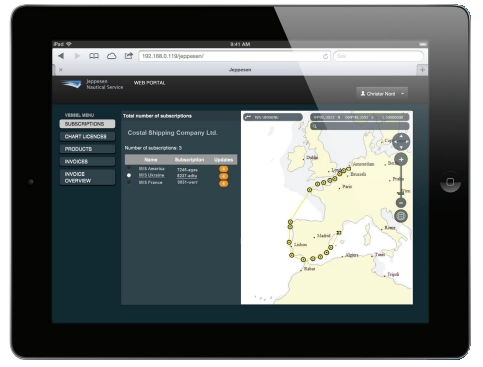Viewport: 483px width, 367px height.
Task: Click the WEB PORTAL header label
Action: point(149,83)
